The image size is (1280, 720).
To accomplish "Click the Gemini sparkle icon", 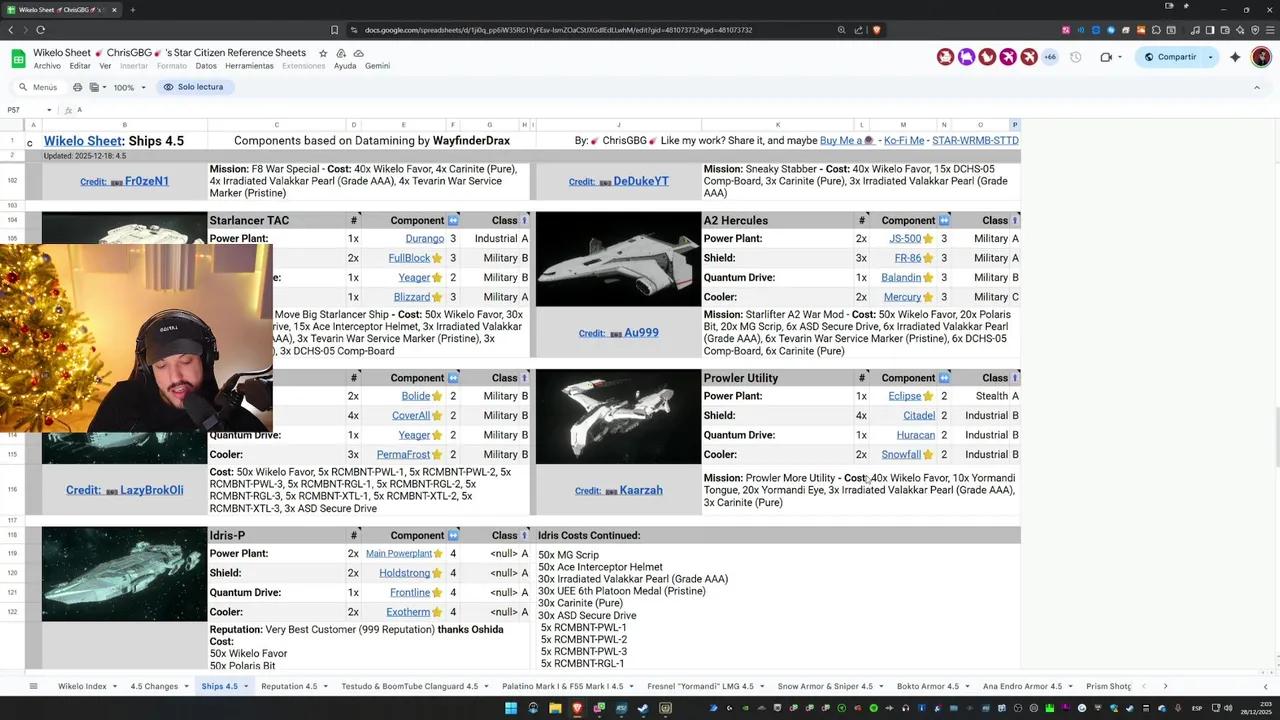I will [1235, 57].
